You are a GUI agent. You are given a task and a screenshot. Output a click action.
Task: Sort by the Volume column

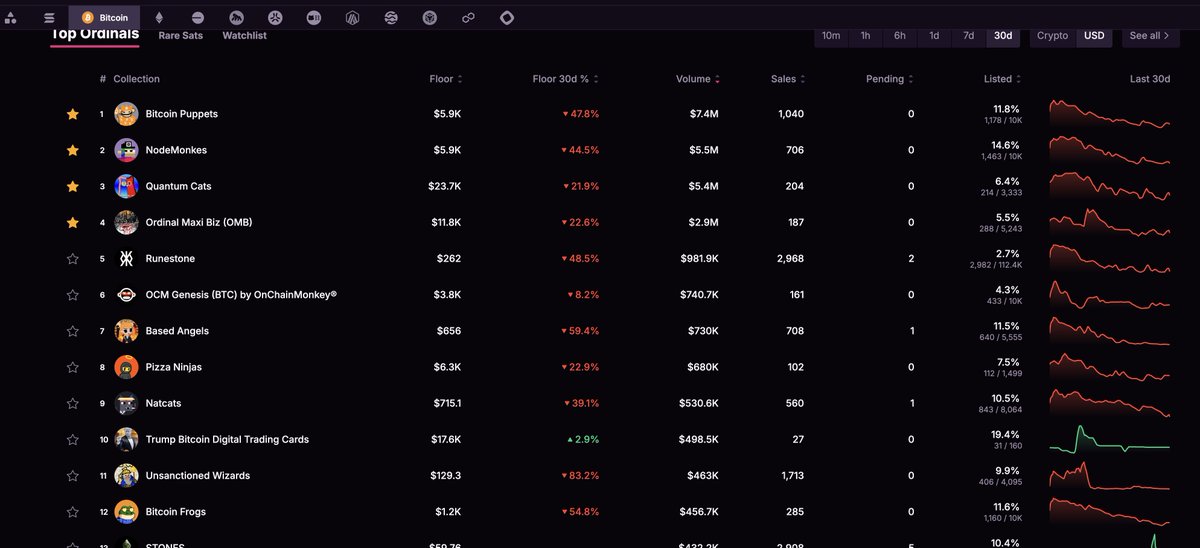[697, 79]
